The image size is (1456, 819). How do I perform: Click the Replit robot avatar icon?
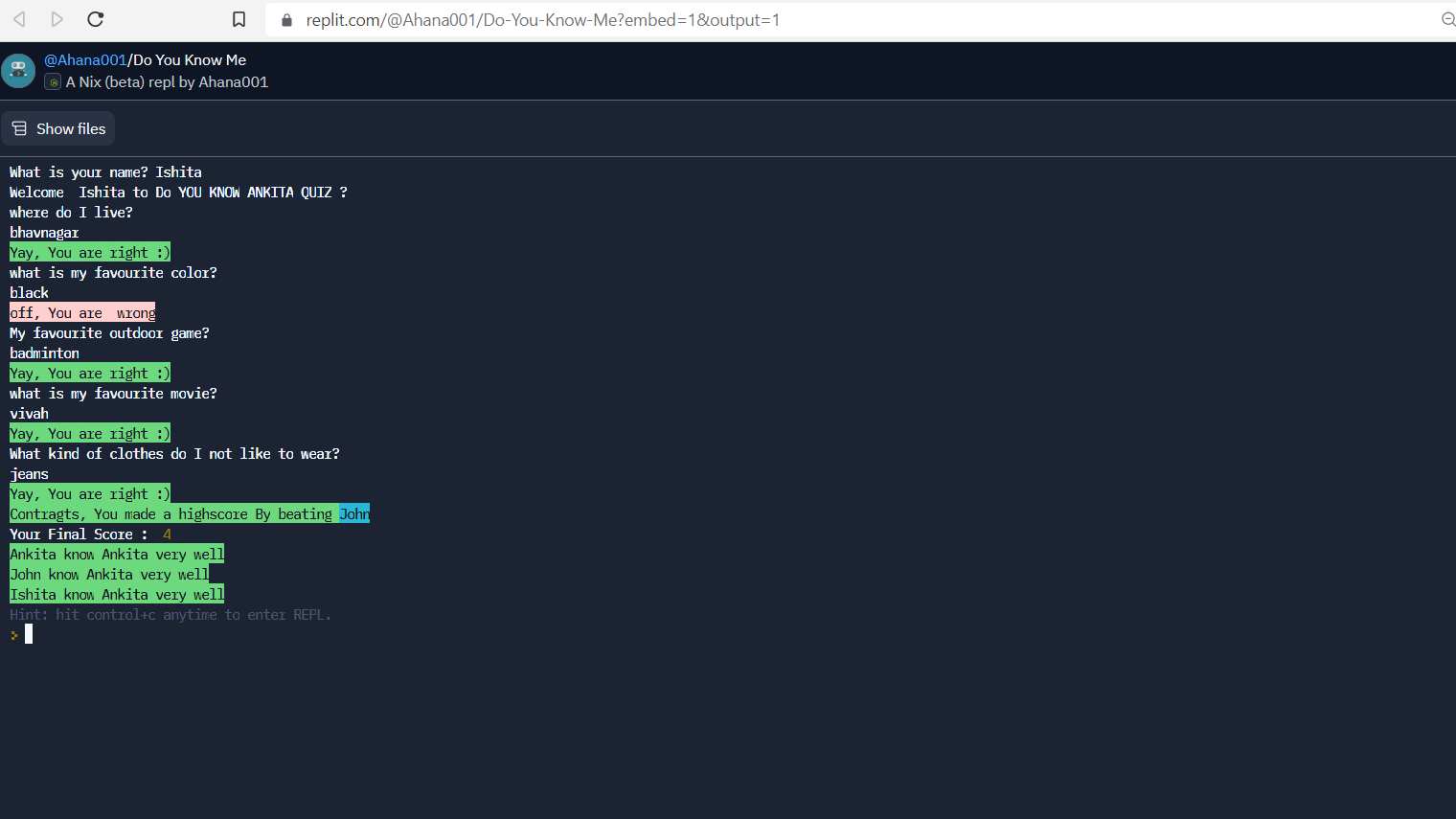tap(18, 70)
